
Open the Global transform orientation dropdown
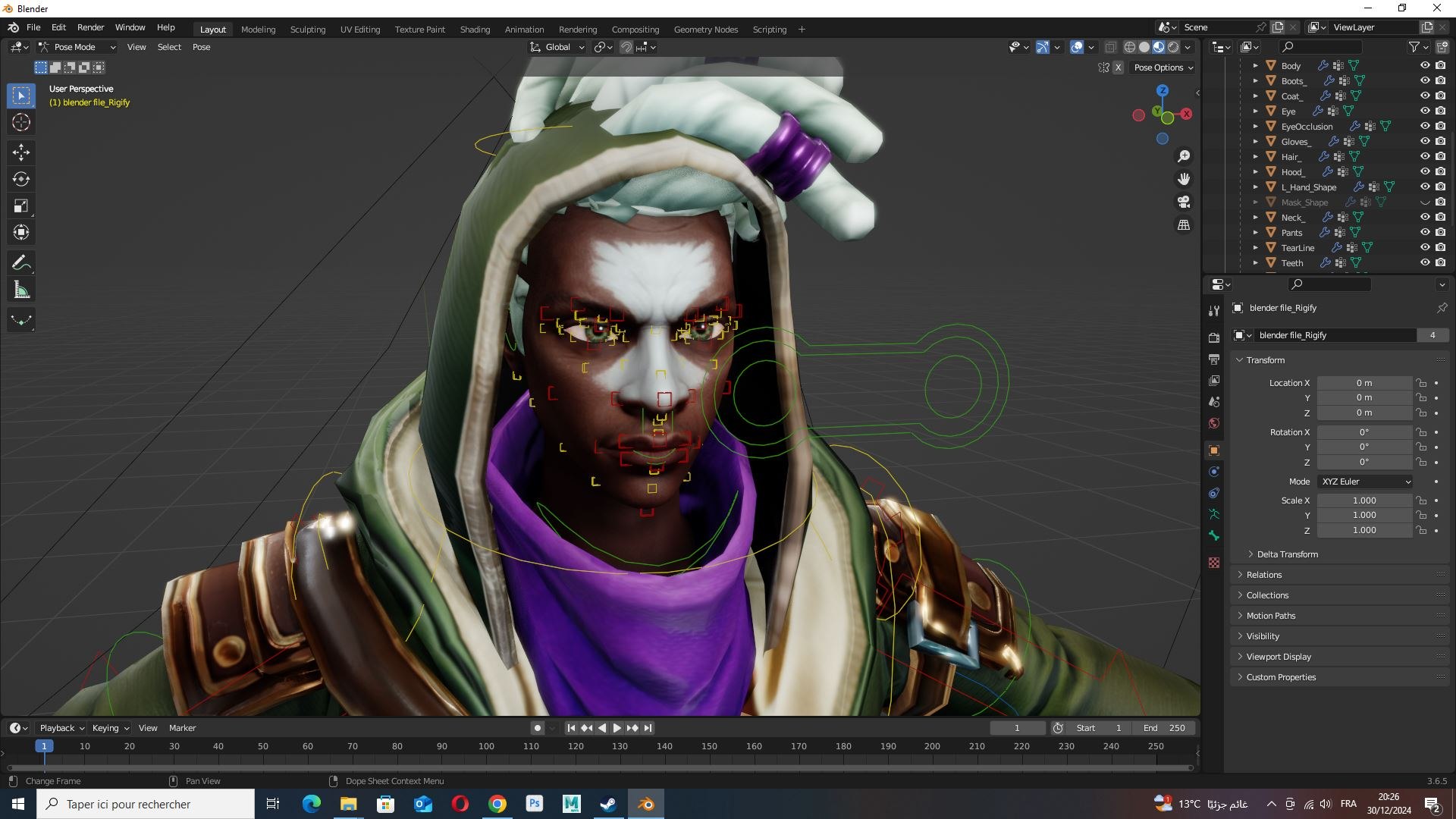pyautogui.click(x=557, y=47)
